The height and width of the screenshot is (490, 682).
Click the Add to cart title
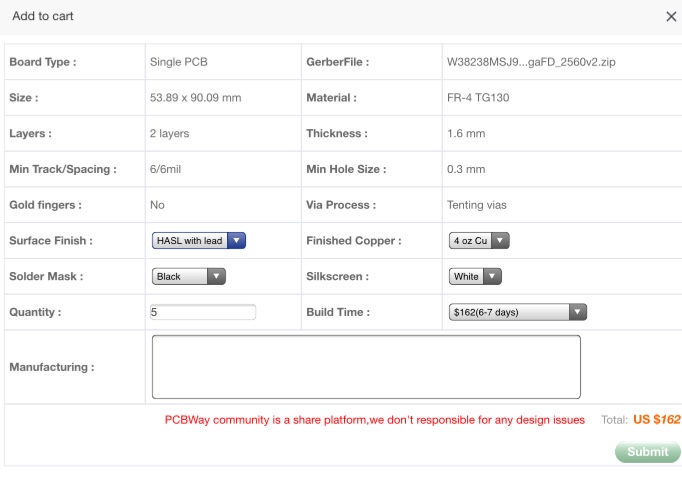(x=43, y=16)
